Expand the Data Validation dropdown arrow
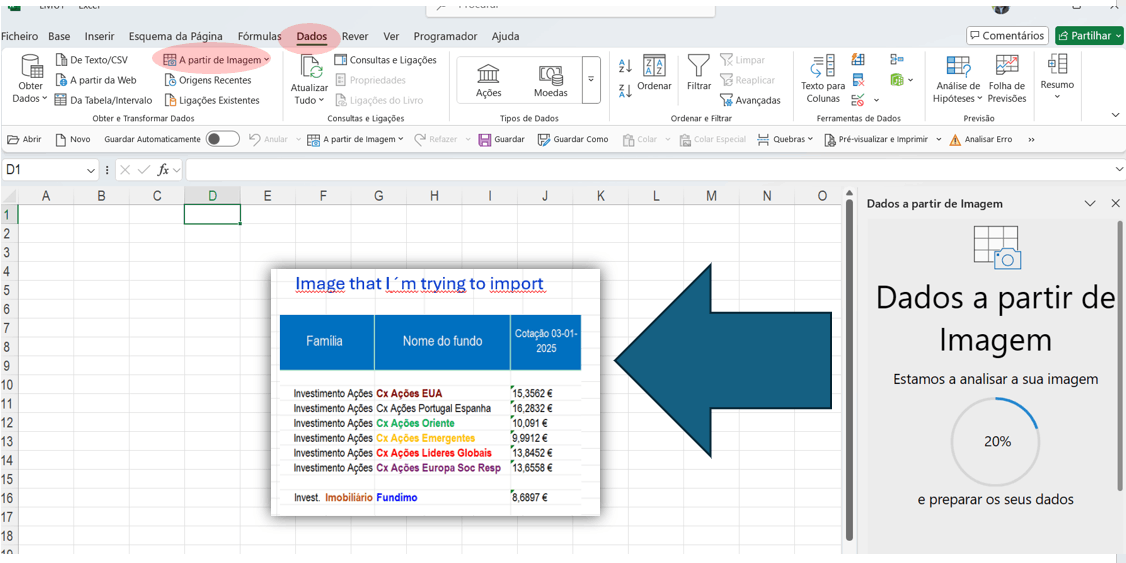Viewport: 1126px width, 563px height. tap(876, 100)
